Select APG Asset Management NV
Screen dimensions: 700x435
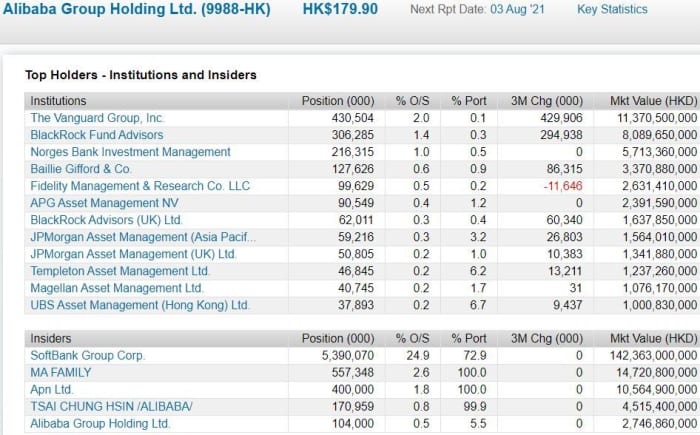[104, 203]
